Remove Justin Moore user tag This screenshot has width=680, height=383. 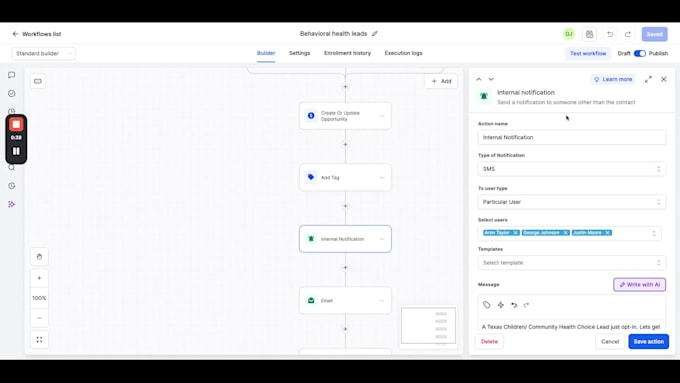(x=608, y=233)
